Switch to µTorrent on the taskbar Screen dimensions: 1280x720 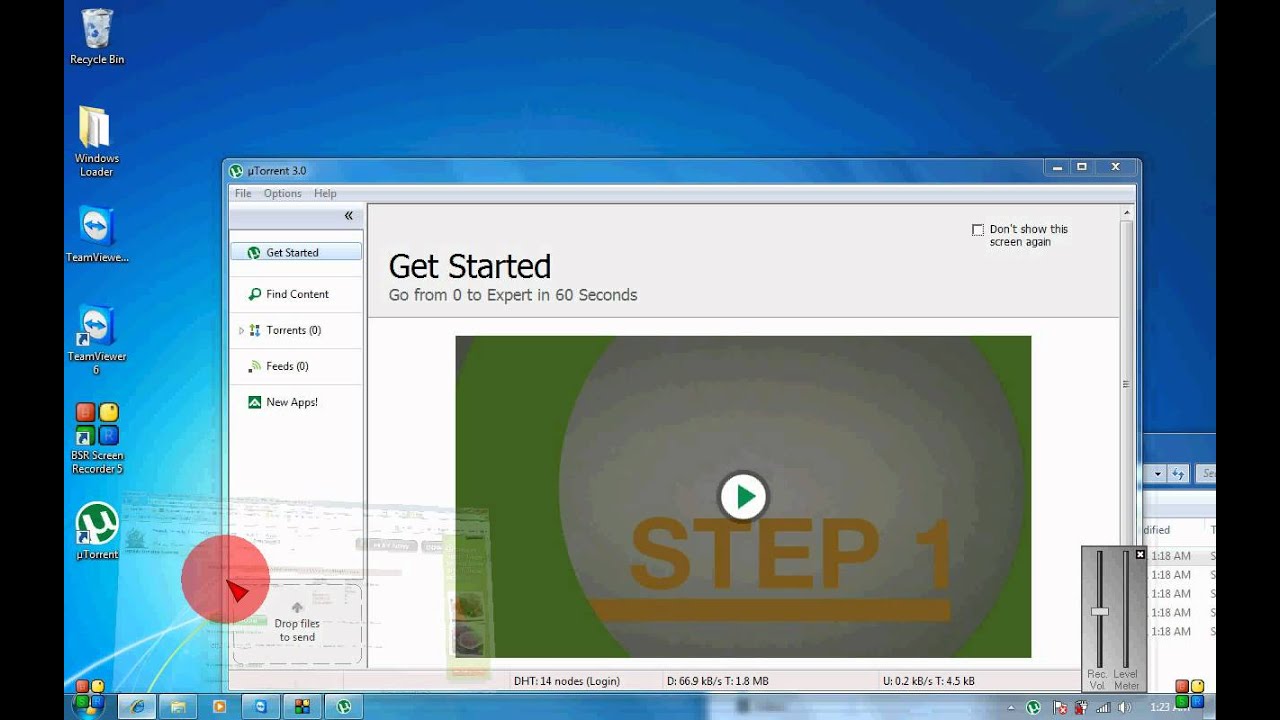point(343,706)
